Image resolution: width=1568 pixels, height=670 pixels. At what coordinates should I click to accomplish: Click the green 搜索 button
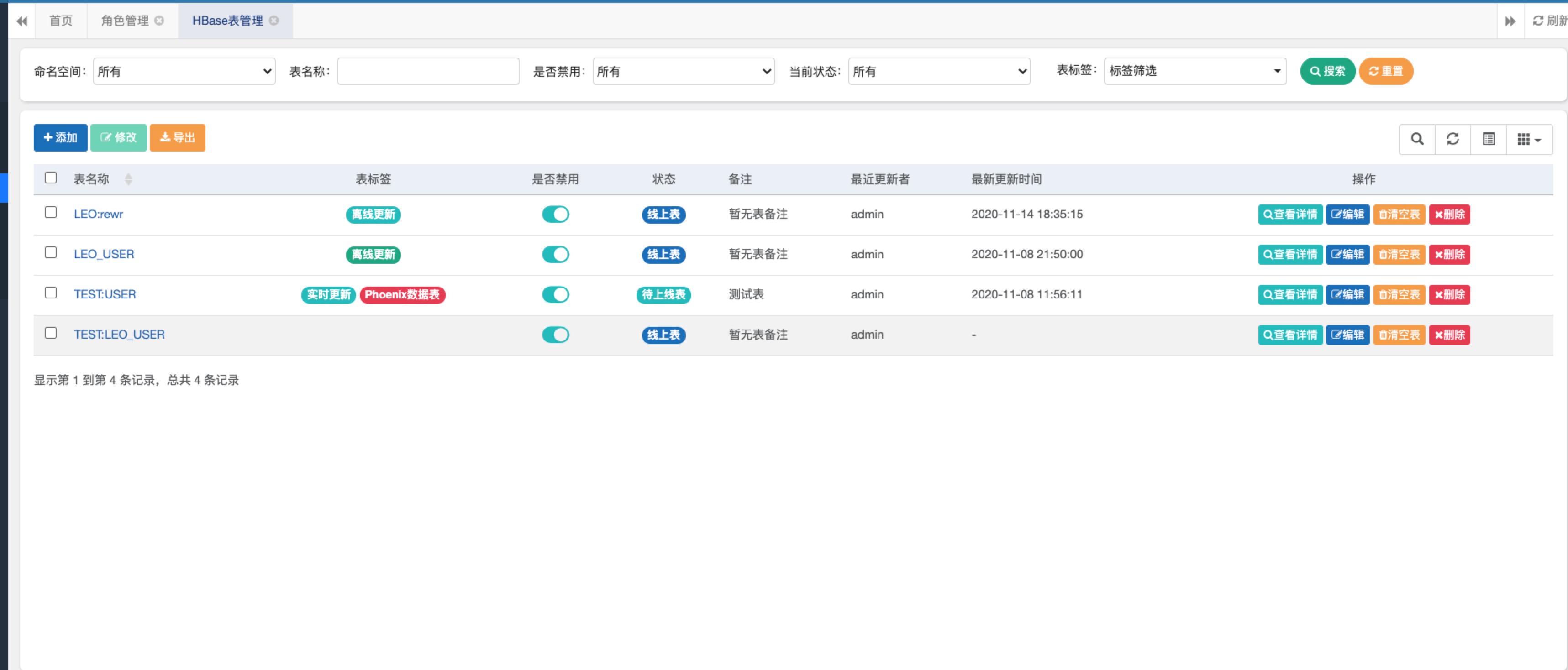click(1327, 71)
